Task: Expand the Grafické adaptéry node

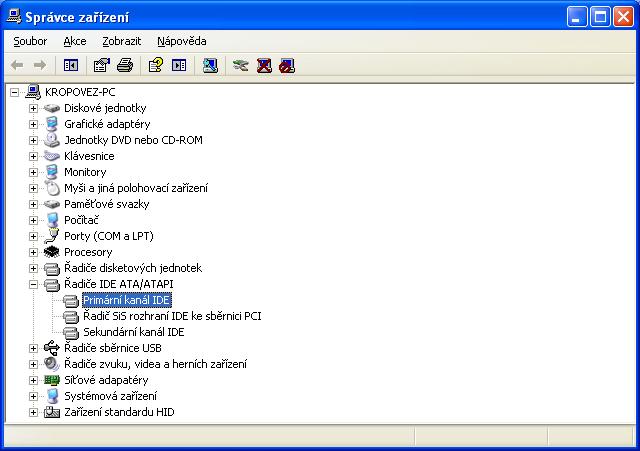Action: coord(33,124)
